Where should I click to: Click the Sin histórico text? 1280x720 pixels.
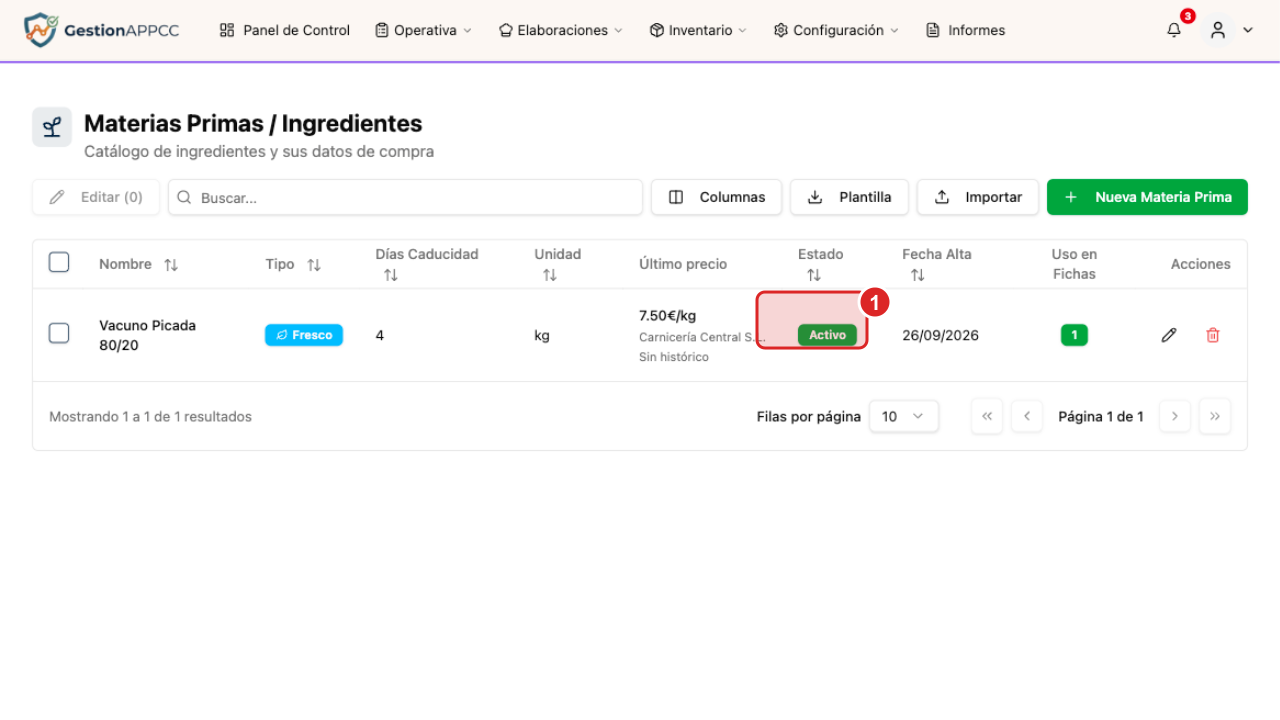tap(674, 357)
